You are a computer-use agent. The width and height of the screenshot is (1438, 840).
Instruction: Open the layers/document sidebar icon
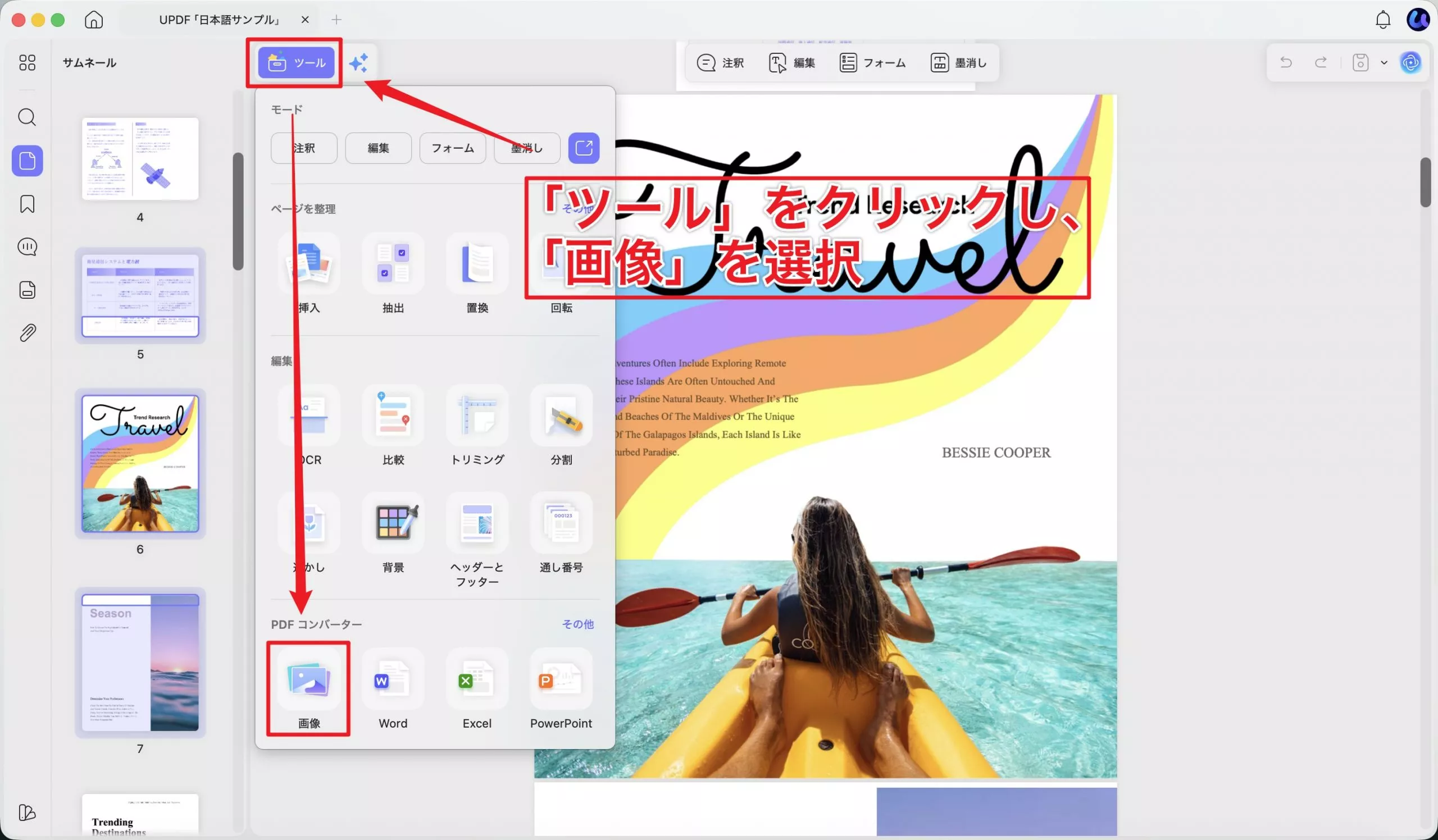(27, 290)
